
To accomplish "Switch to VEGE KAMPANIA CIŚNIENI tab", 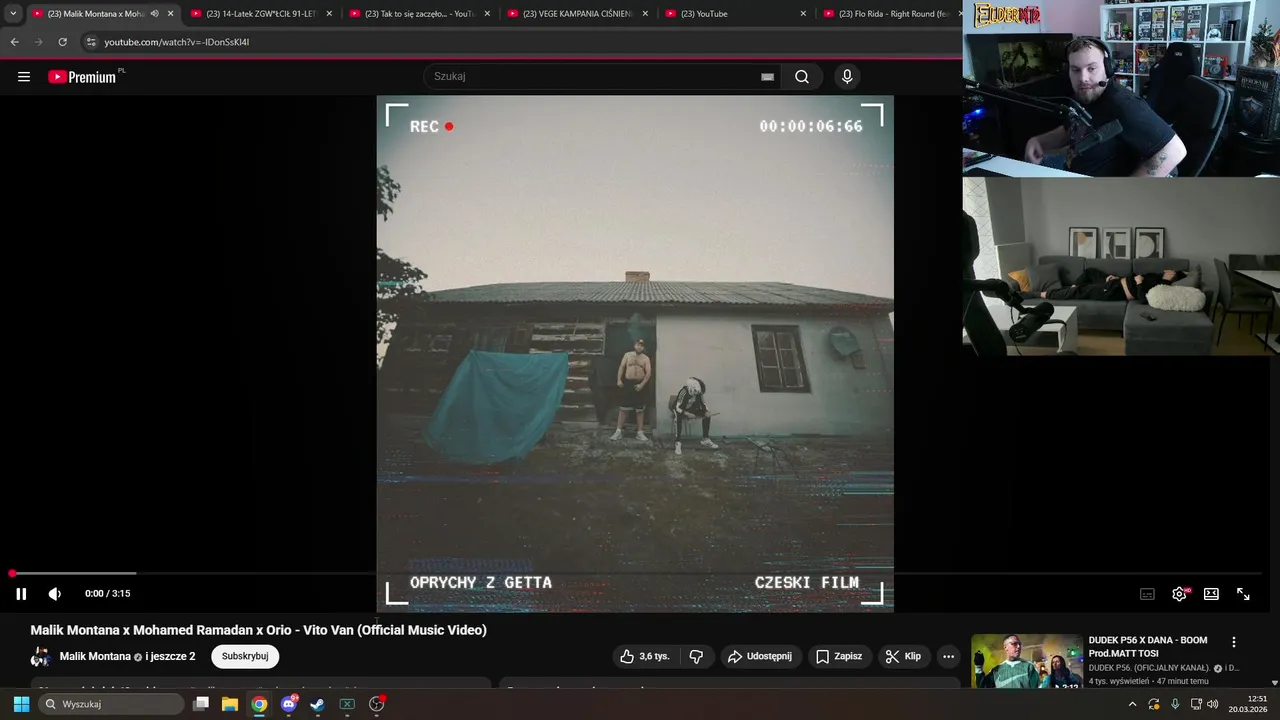I will (x=577, y=14).
